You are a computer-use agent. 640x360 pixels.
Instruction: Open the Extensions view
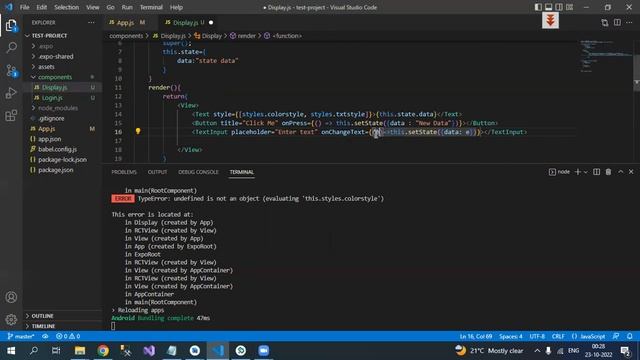click(x=11, y=116)
